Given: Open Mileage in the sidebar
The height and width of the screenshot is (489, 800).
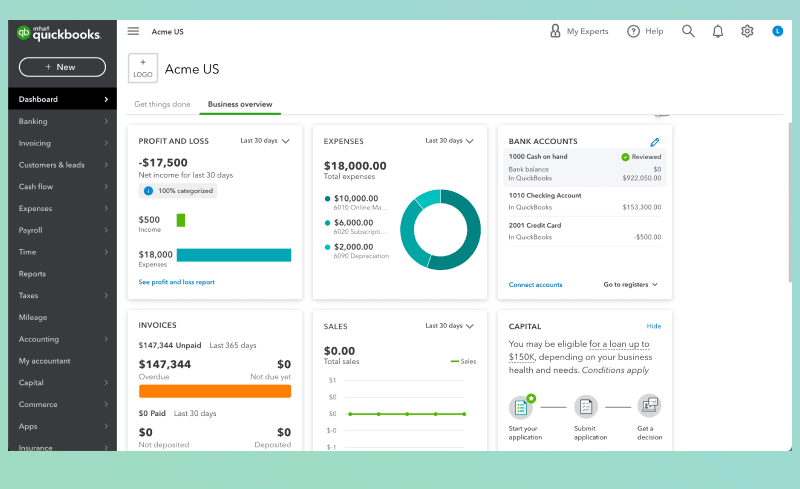Looking at the screenshot, I should pyautogui.click(x=62, y=317).
